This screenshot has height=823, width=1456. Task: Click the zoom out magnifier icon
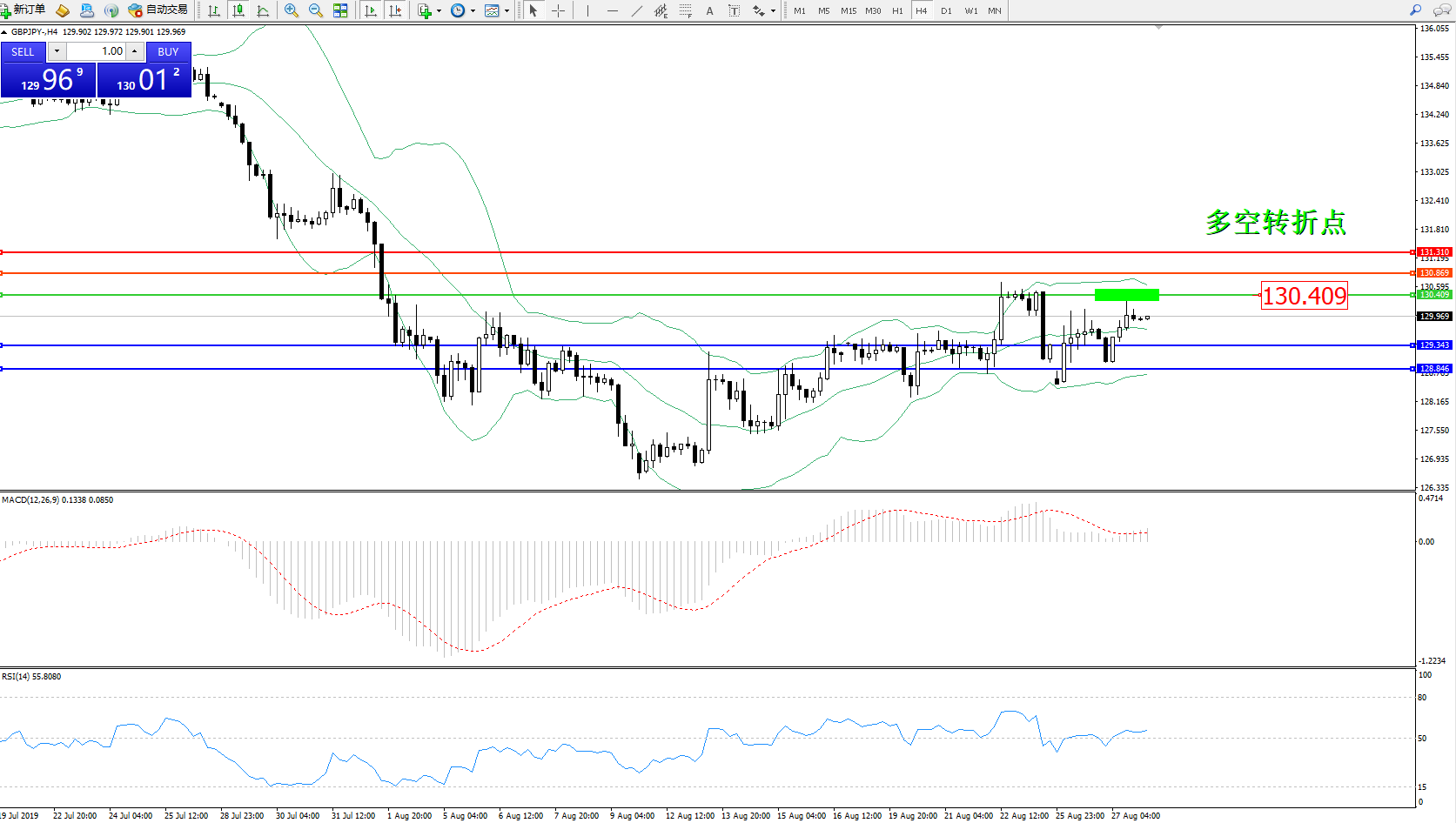click(316, 10)
